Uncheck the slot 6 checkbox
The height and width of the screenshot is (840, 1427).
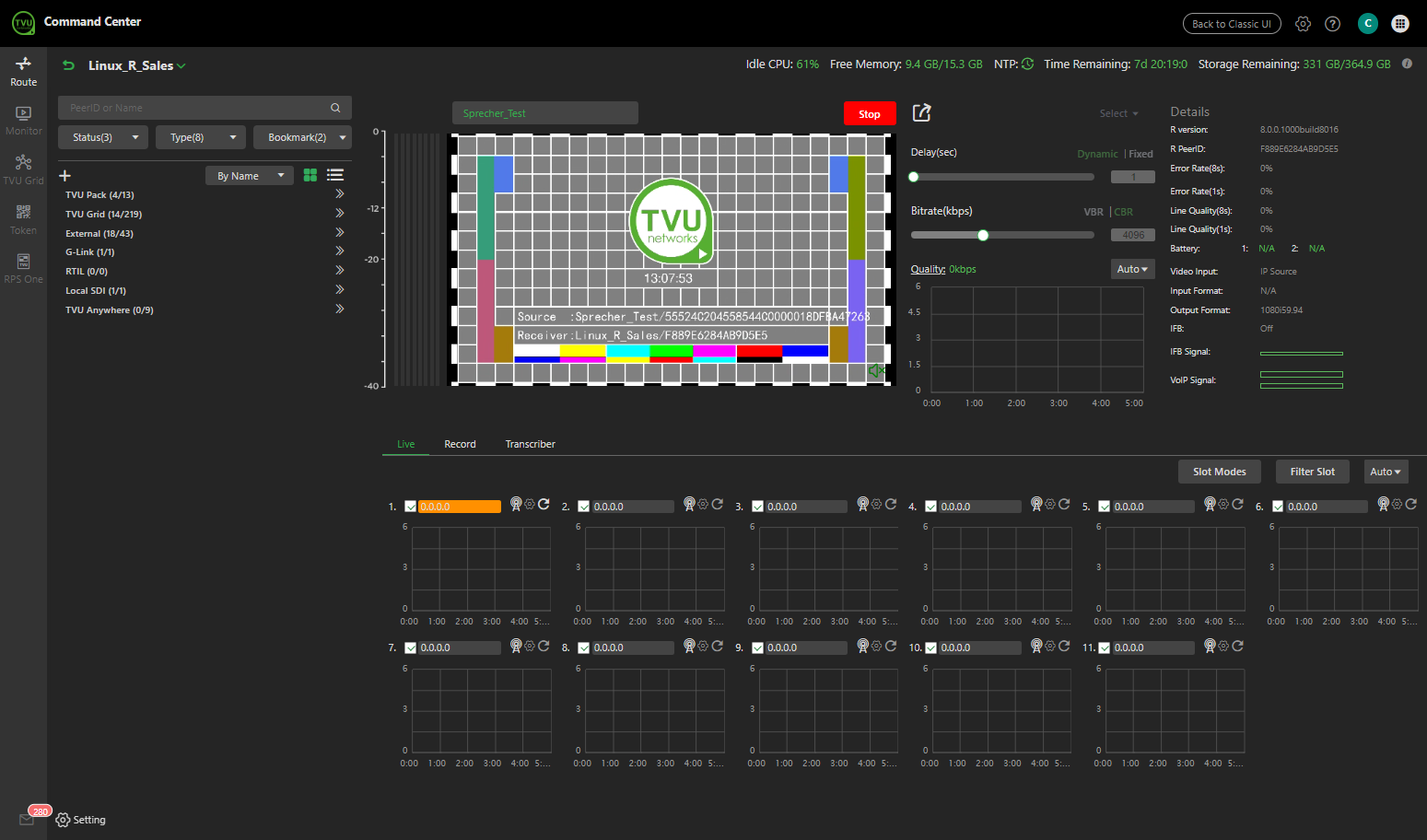click(x=1278, y=507)
